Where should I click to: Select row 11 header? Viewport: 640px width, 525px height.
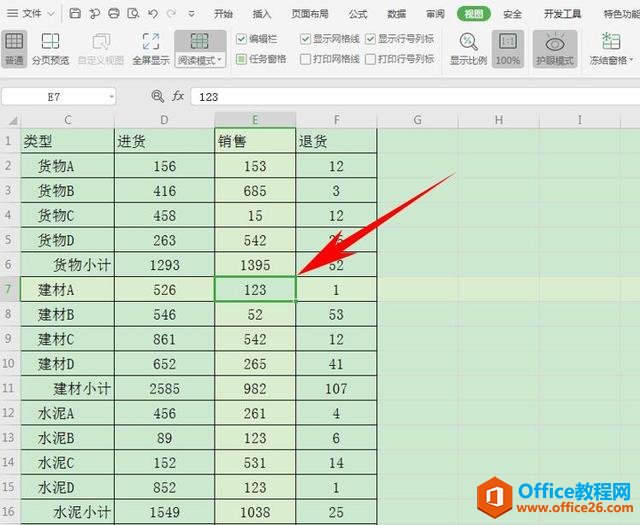coord(9,388)
